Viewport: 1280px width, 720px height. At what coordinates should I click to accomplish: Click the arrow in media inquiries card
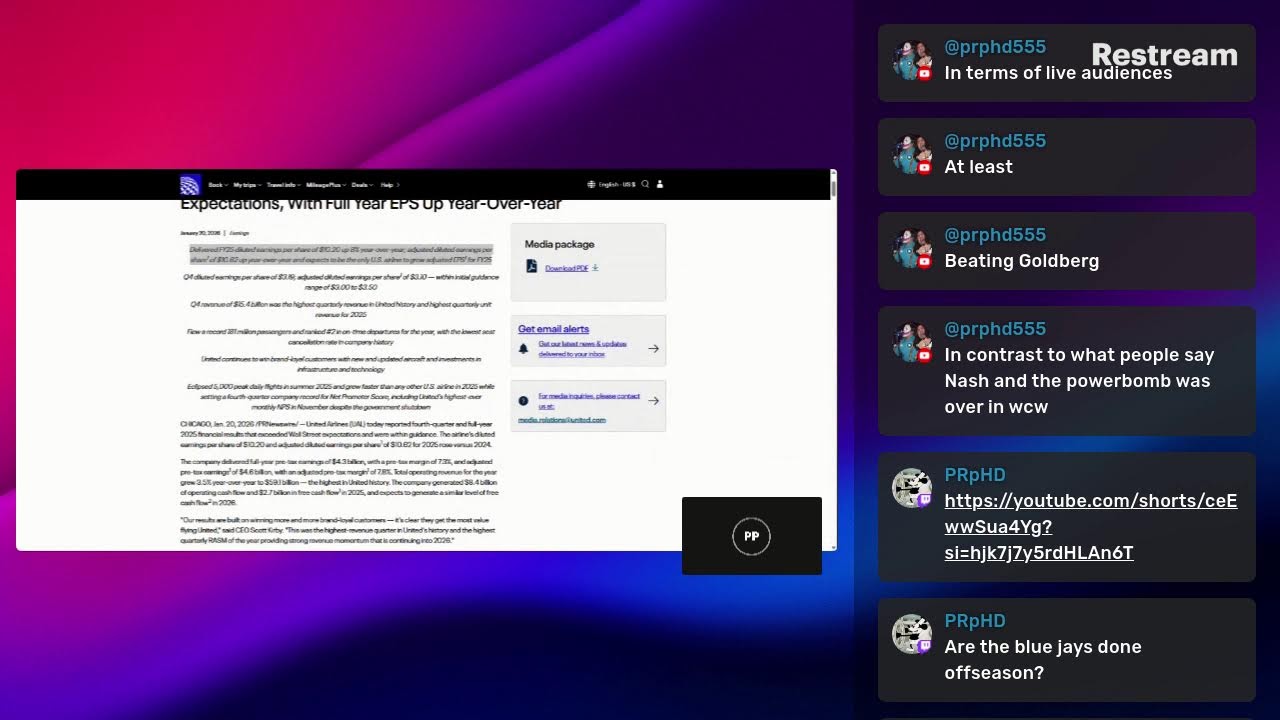point(653,401)
